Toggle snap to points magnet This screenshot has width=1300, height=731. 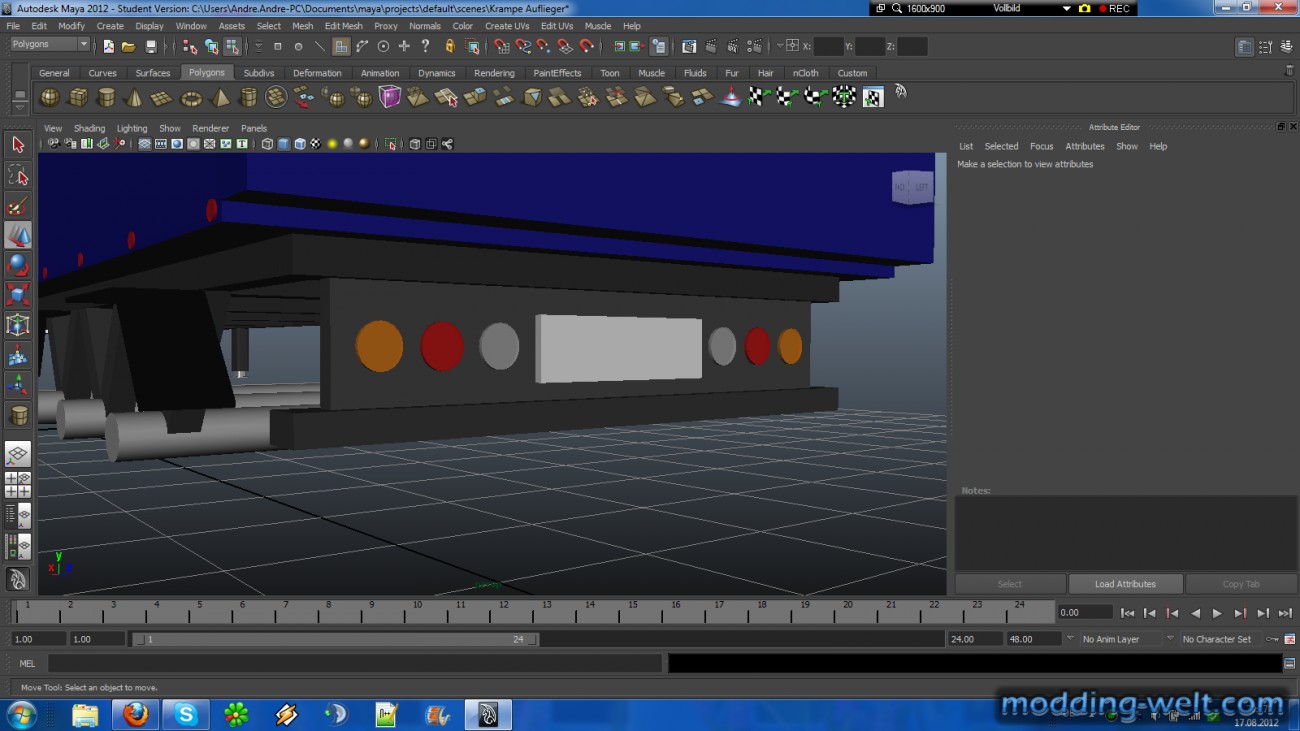pos(543,46)
